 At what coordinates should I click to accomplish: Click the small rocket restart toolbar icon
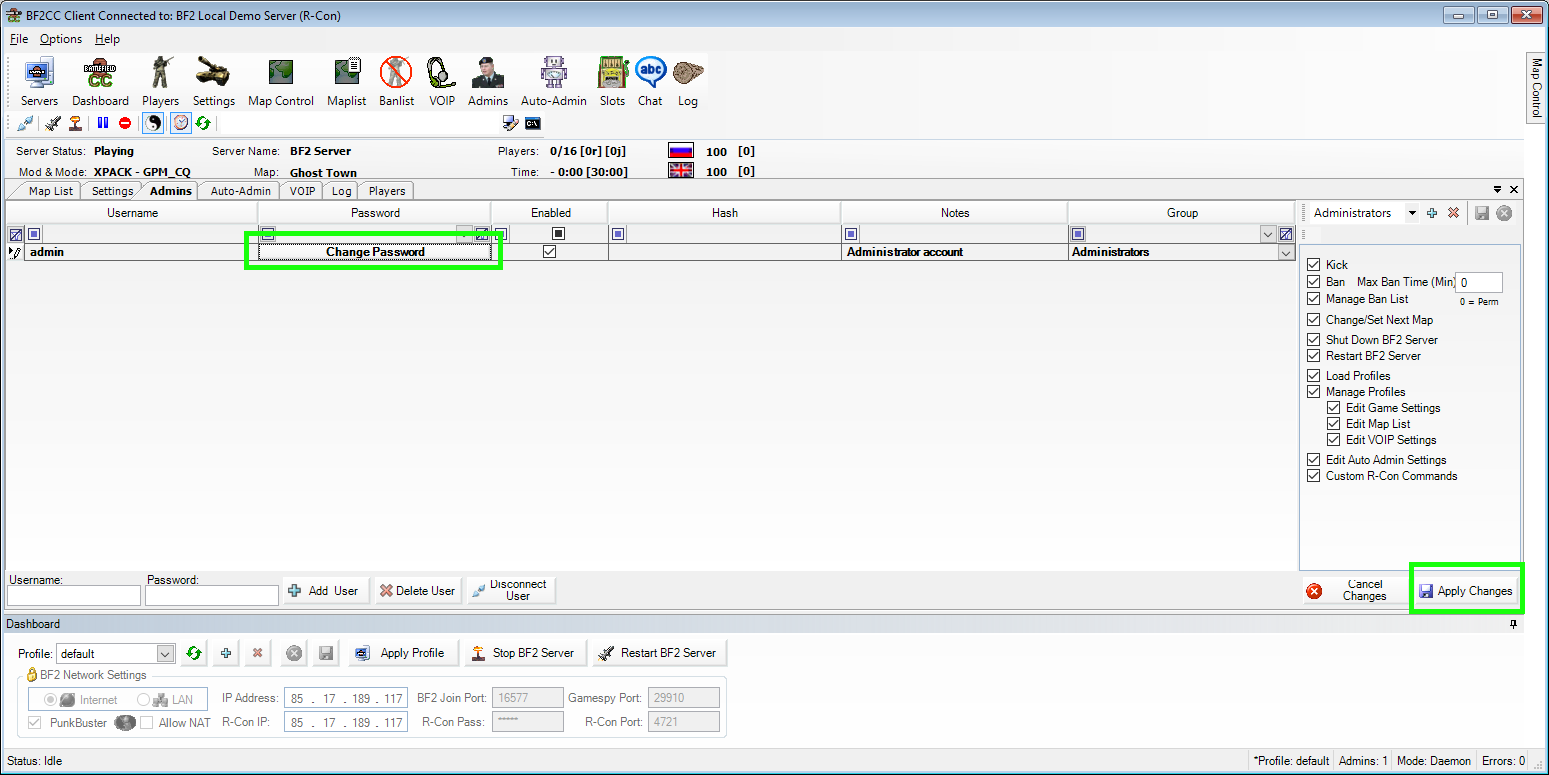tap(54, 123)
